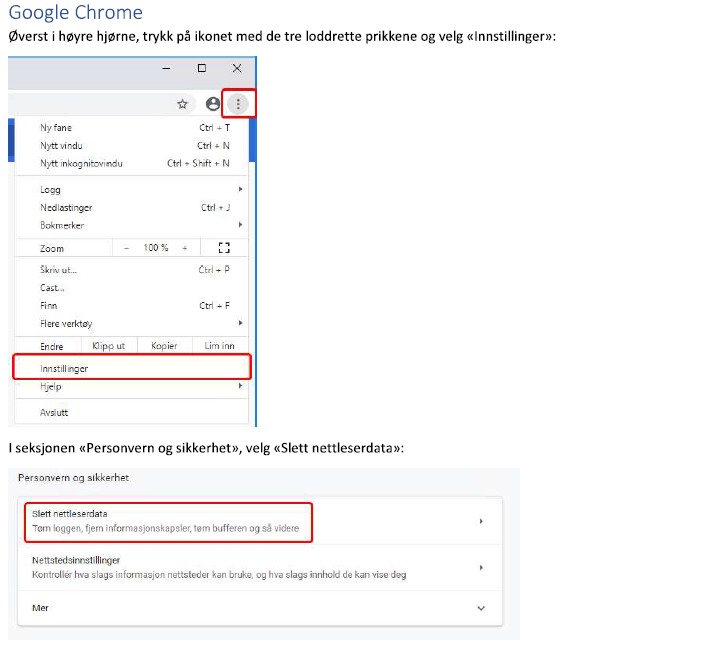The width and height of the screenshot is (701, 653).
Task: Click the Mer label
Action: (40, 608)
